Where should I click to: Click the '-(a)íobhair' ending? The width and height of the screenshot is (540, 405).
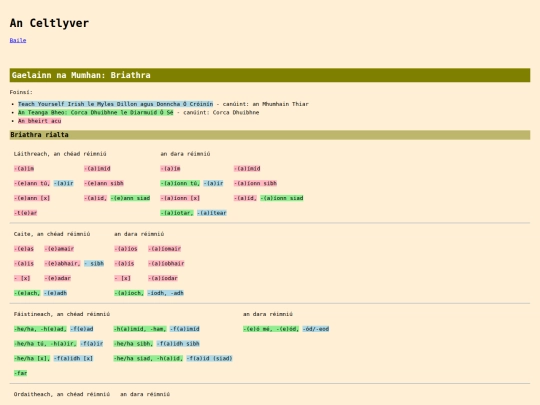[x=166, y=263]
